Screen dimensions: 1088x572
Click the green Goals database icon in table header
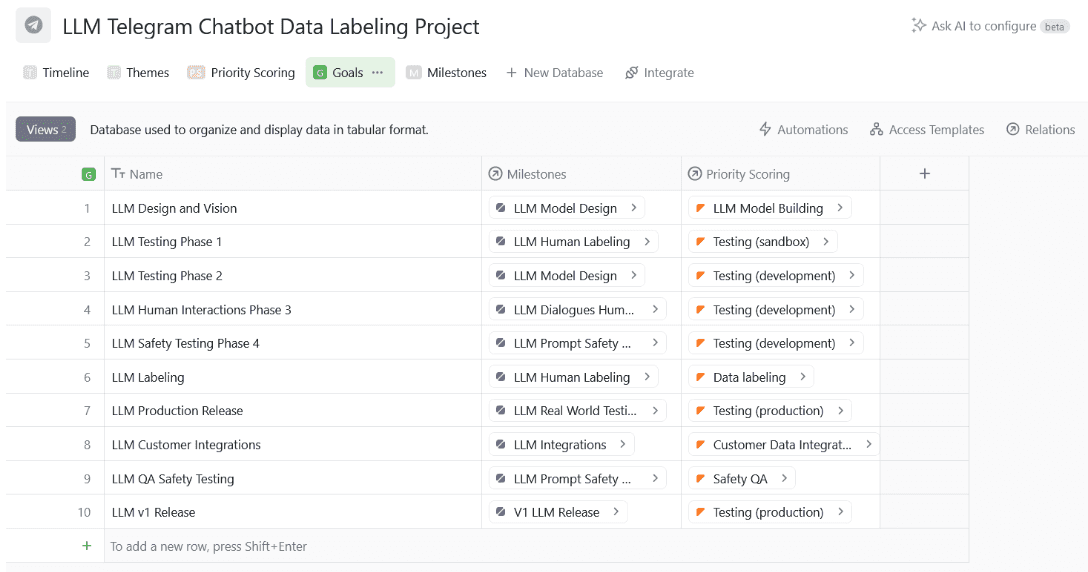point(88,174)
